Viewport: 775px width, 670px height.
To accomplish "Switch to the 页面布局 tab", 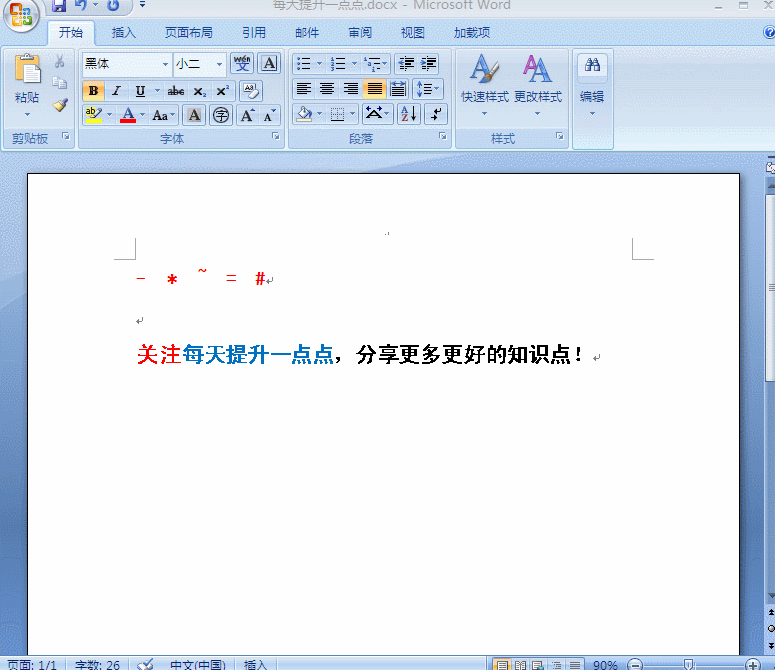I will point(189,33).
